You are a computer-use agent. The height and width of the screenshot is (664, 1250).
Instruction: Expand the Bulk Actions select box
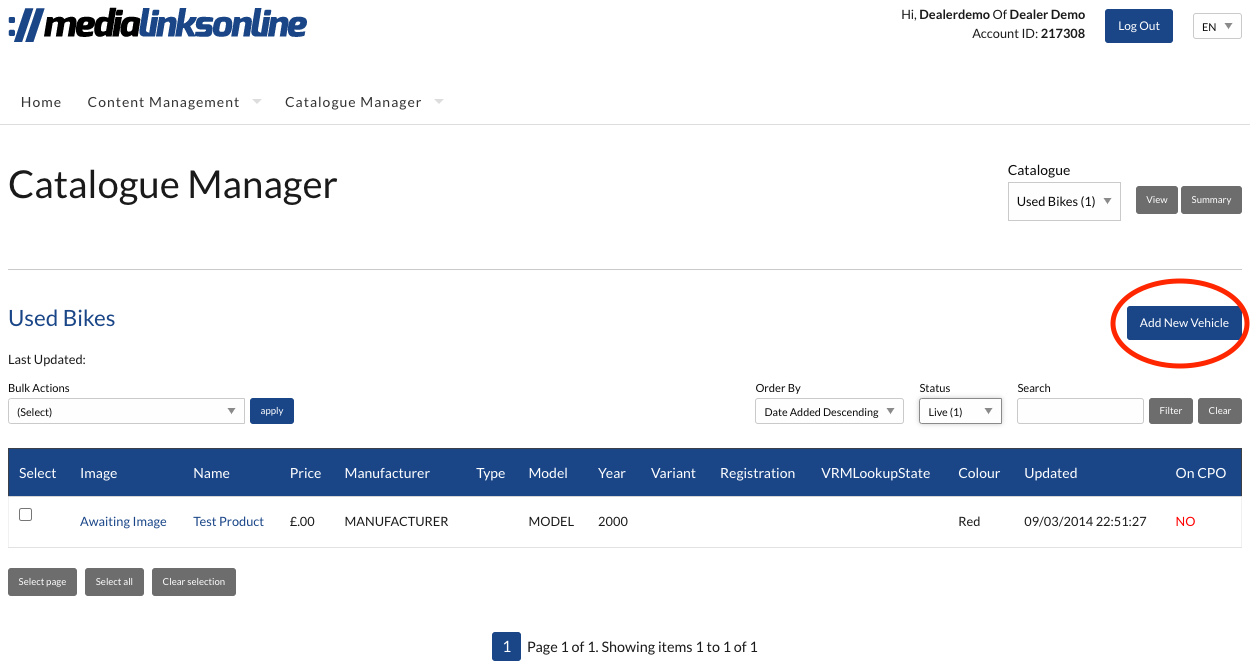coord(126,411)
